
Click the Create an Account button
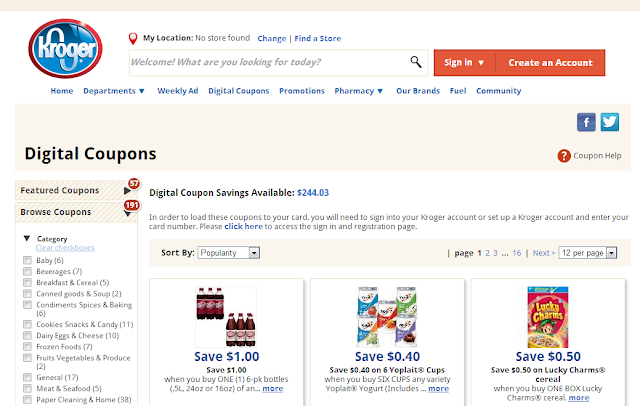tap(551, 63)
